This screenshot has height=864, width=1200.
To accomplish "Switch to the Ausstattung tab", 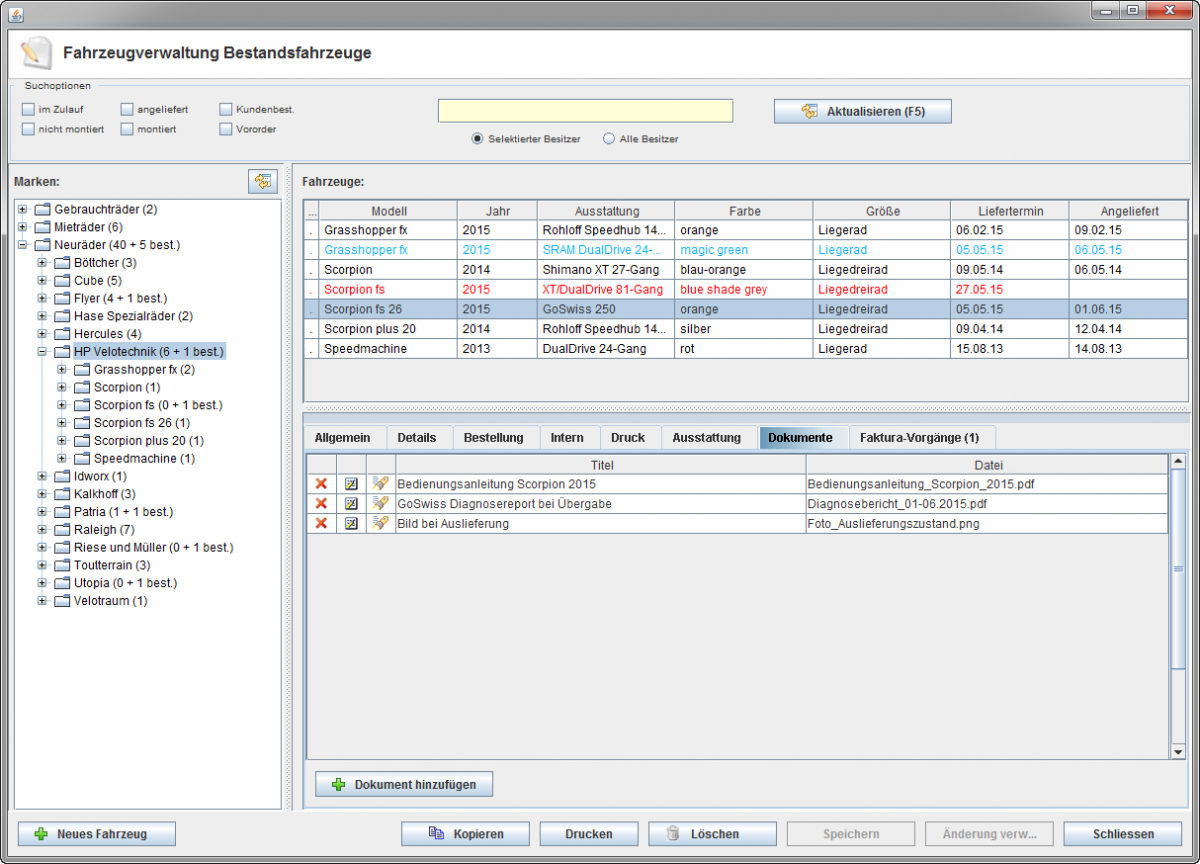I will point(706,438).
